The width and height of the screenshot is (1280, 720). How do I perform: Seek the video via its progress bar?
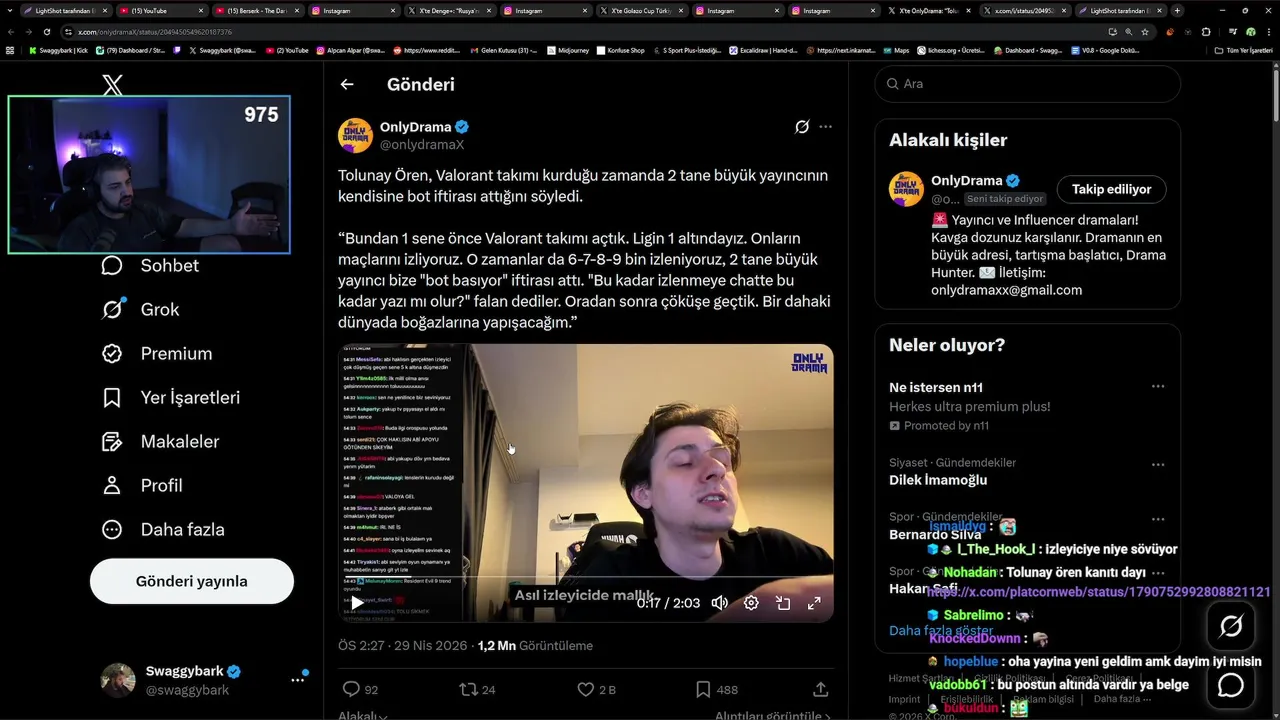(585, 578)
